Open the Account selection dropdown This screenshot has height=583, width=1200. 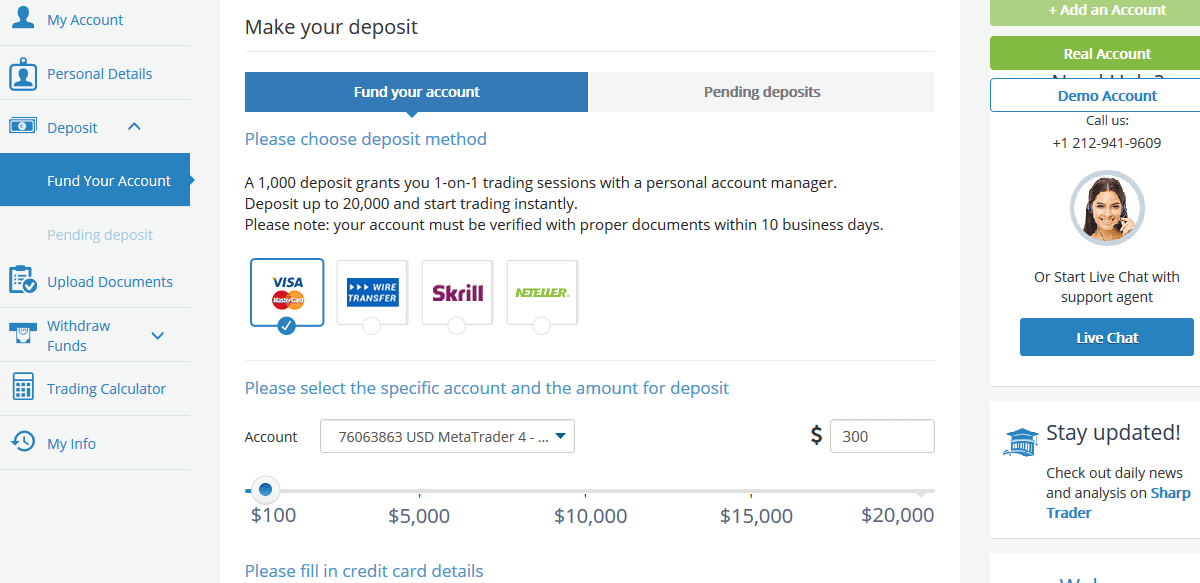point(447,436)
